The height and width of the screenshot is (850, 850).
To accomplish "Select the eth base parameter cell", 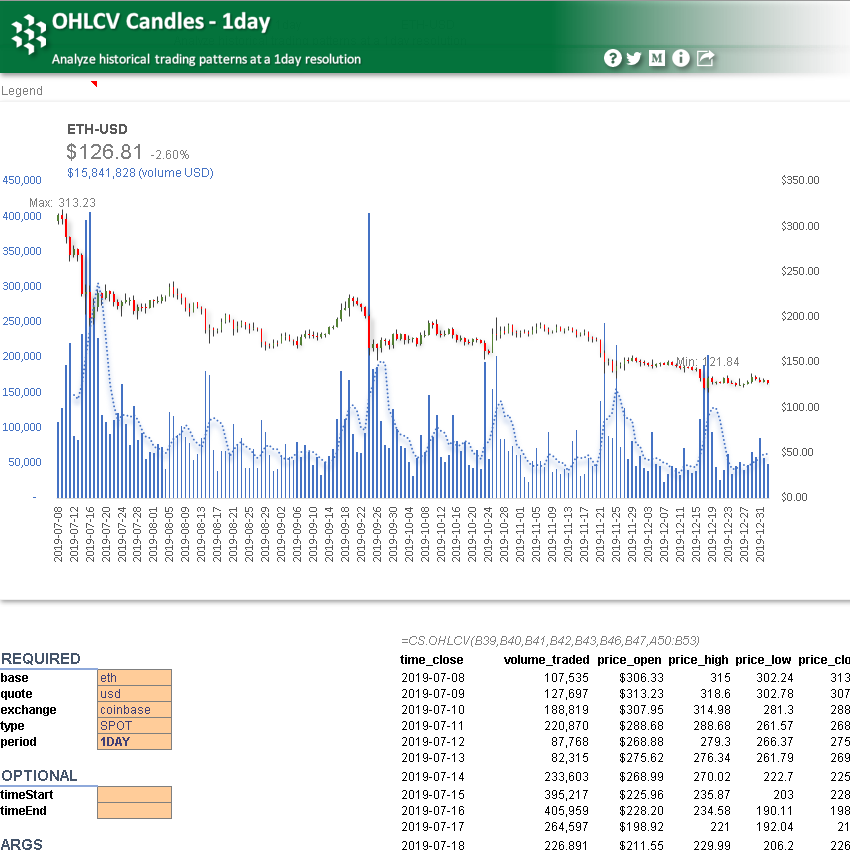I will tap(134, 678).
